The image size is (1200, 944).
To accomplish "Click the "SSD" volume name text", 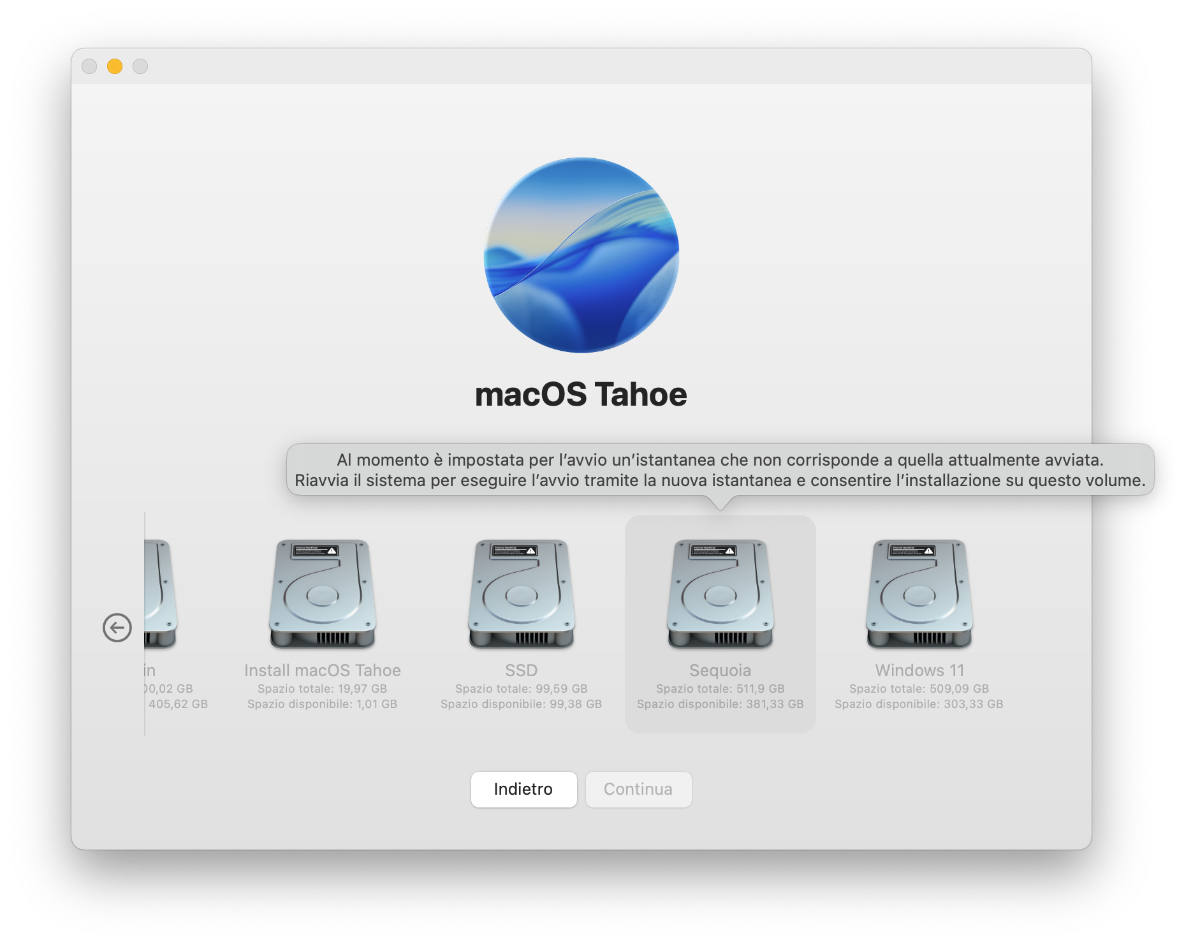I will tap(521, 670).
